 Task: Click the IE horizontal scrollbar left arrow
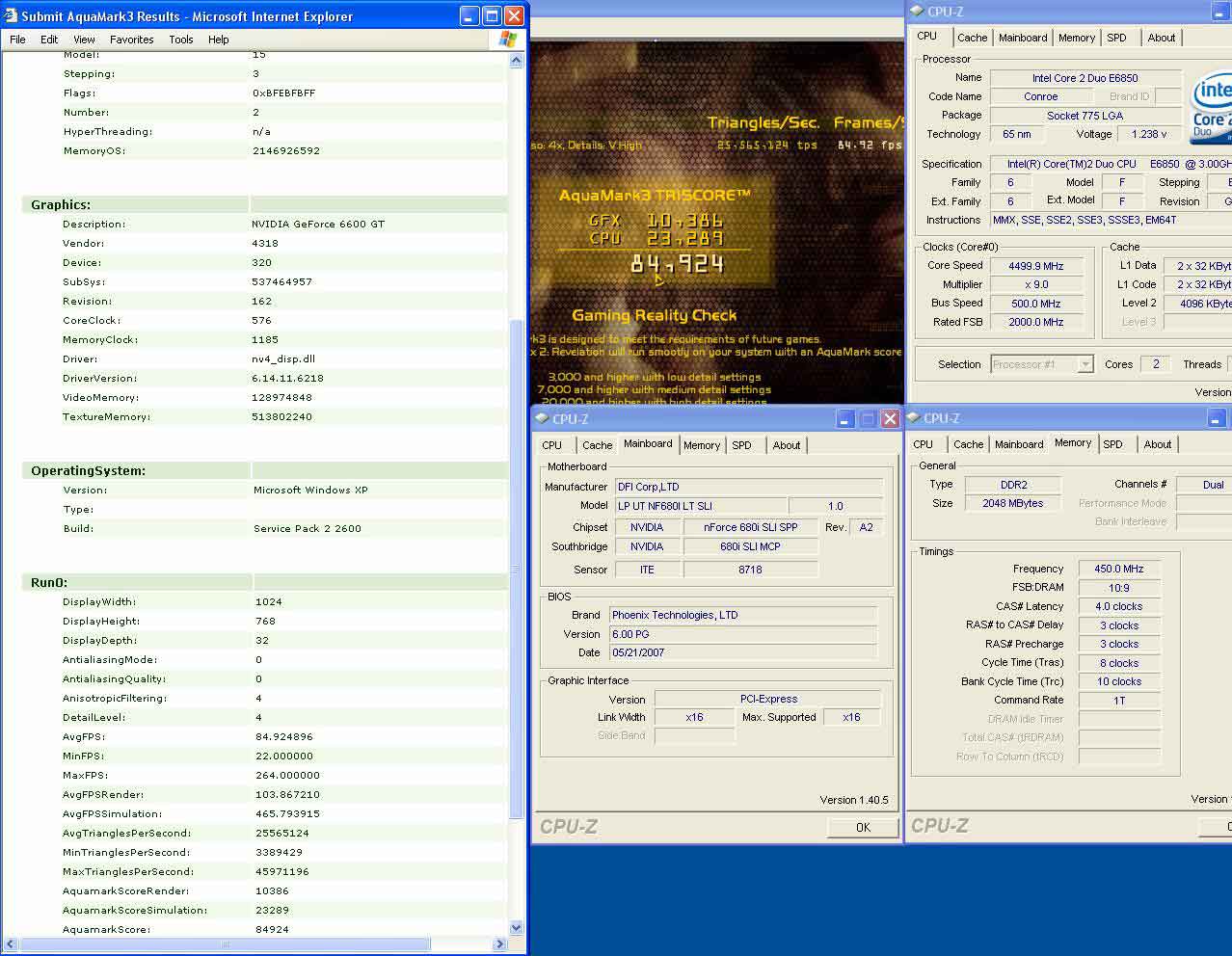11,944
